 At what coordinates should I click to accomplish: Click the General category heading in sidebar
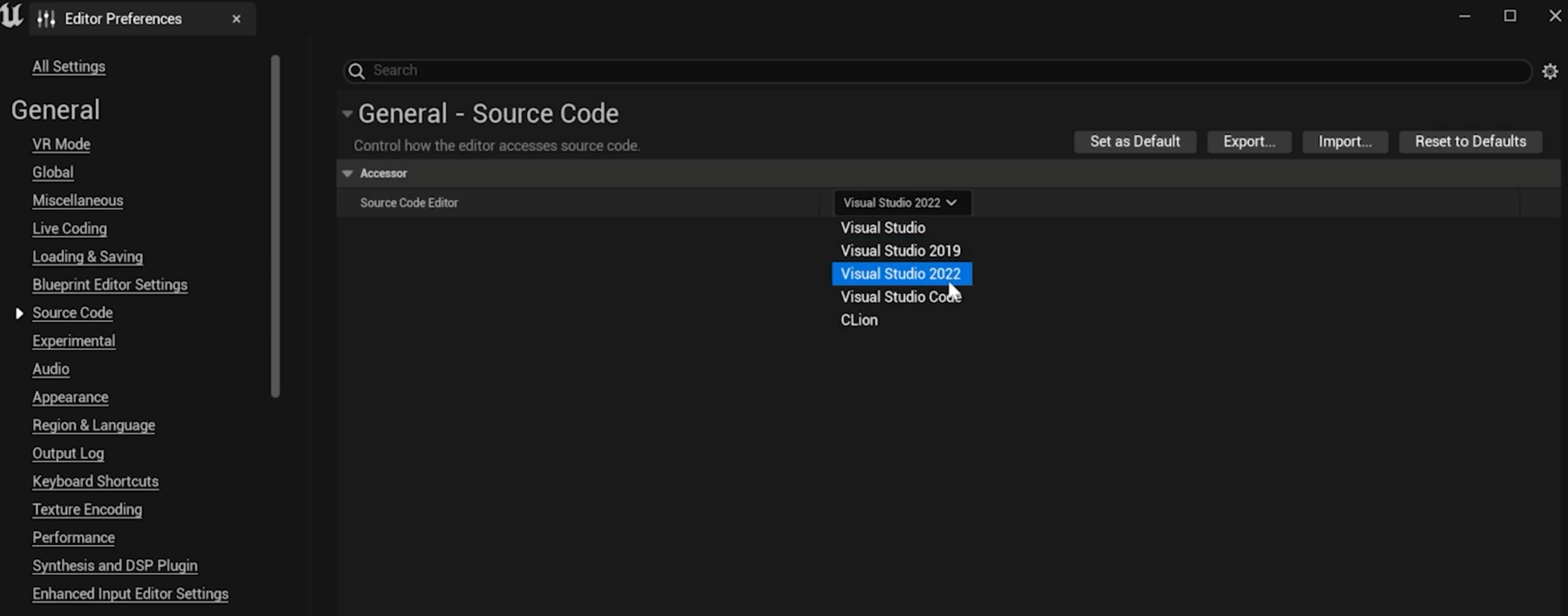coord(55,110)
